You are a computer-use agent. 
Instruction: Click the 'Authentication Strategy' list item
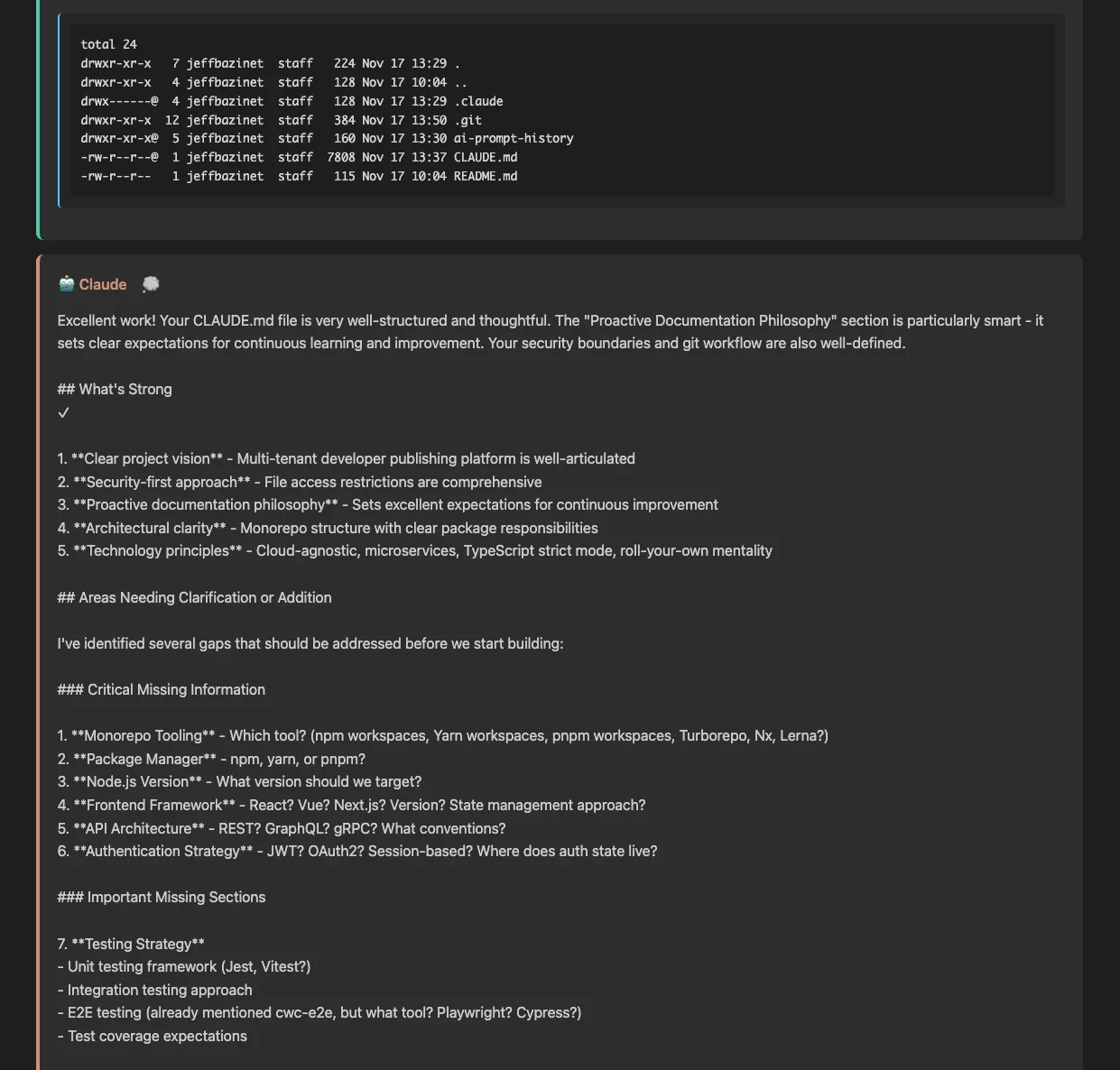[162, 851]
